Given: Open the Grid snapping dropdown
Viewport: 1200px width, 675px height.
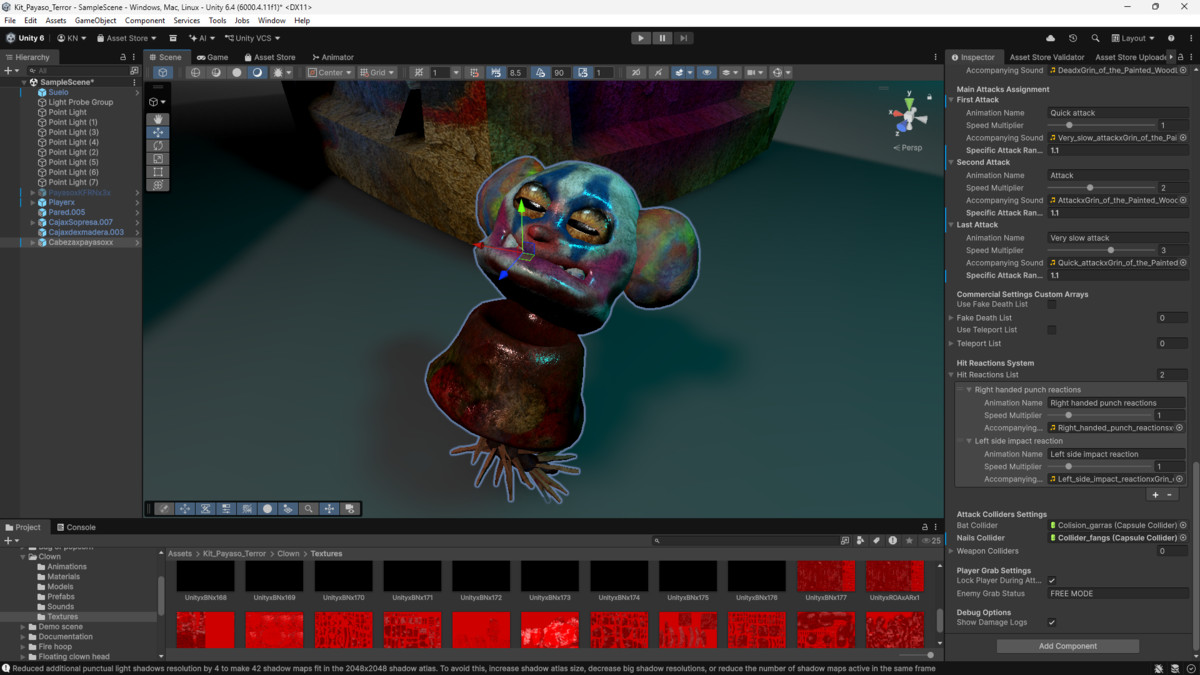Looking at the screenshot, I should [x=378, y=72].
